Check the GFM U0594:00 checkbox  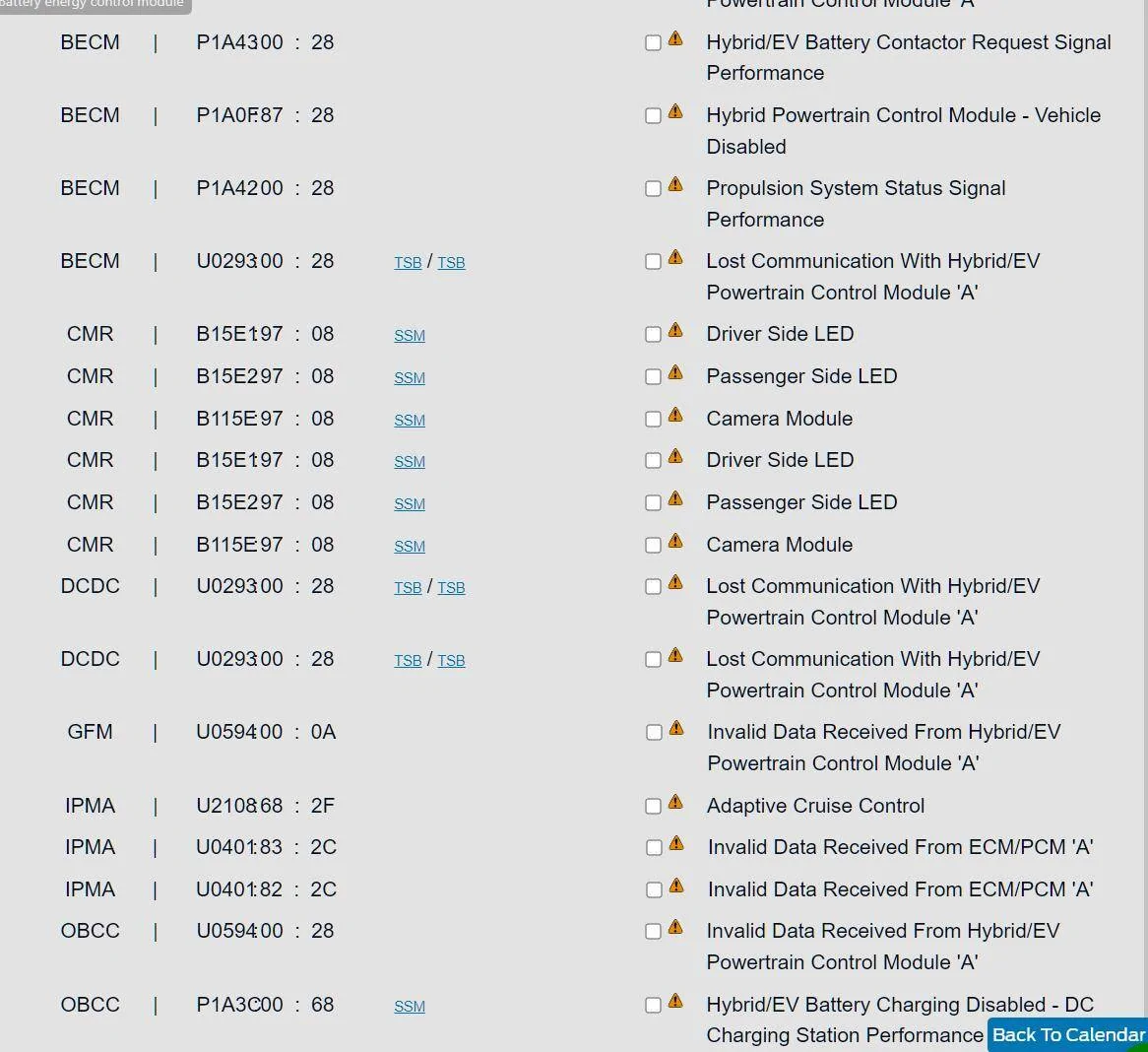[x=654, y=733]
